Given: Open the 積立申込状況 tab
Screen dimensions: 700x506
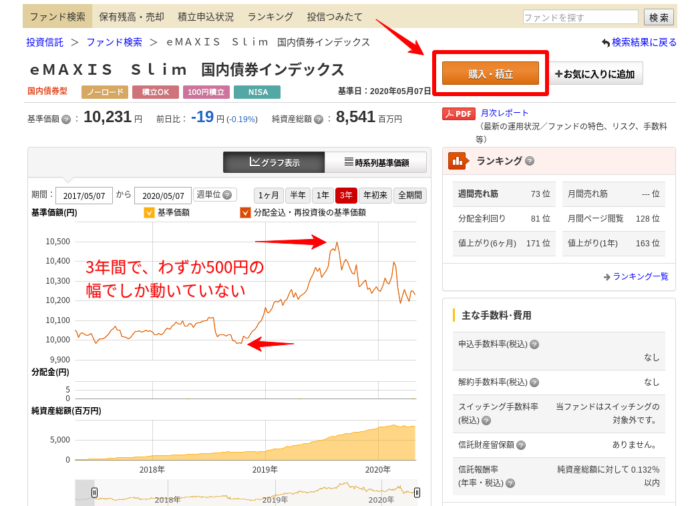Looking at the screenshot, I should click(206, 17).
